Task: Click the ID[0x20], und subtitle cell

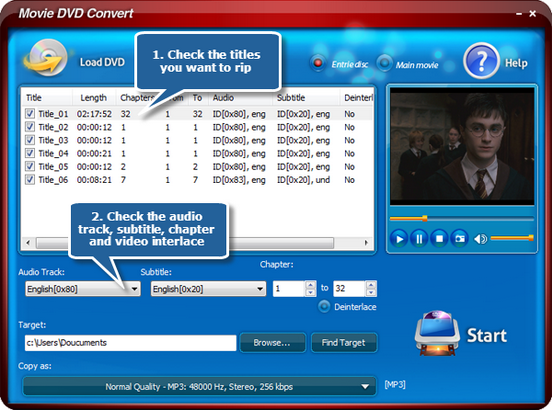Action: point(303,180)
